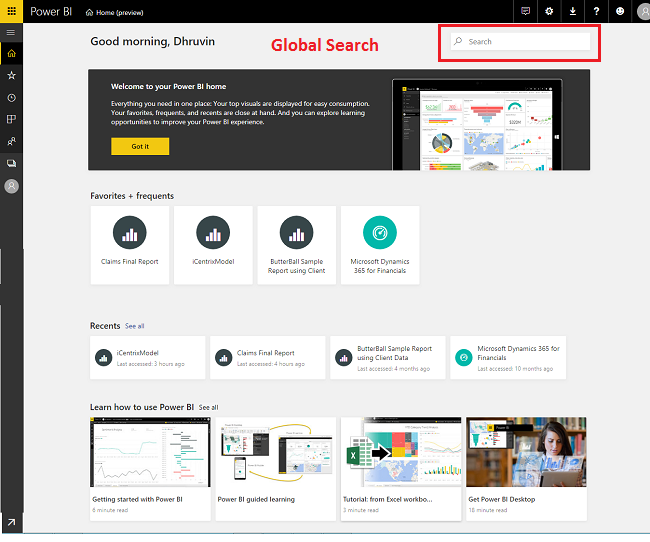Screen dimensions: 650x542
Task: Dismiss welcome banner with Got it
Action: [140, 146]
